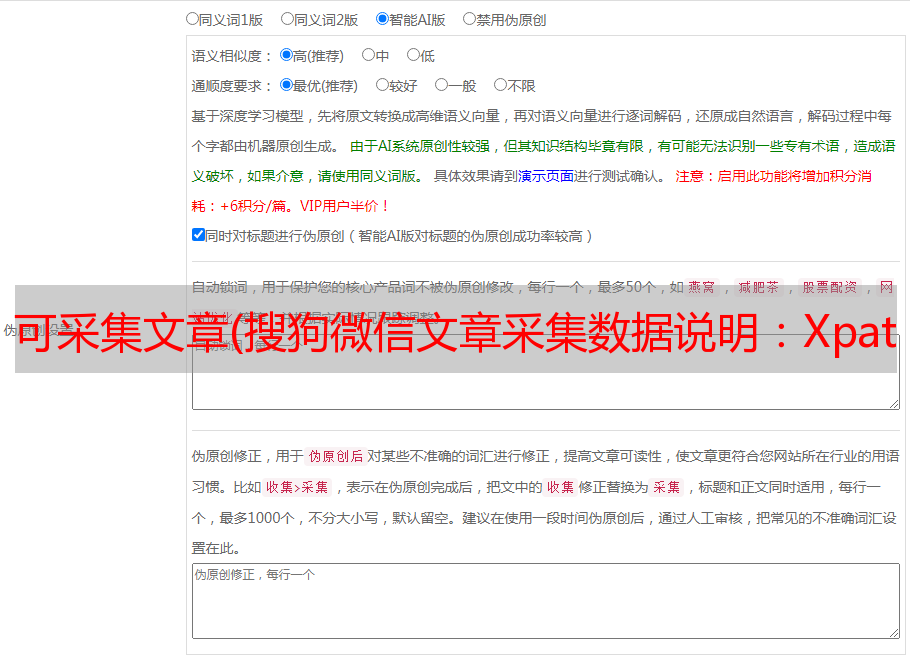The height and width of the screenshot is (658, 911).
Task: Set 通顺度要求 to 不限
Action: 500,85
